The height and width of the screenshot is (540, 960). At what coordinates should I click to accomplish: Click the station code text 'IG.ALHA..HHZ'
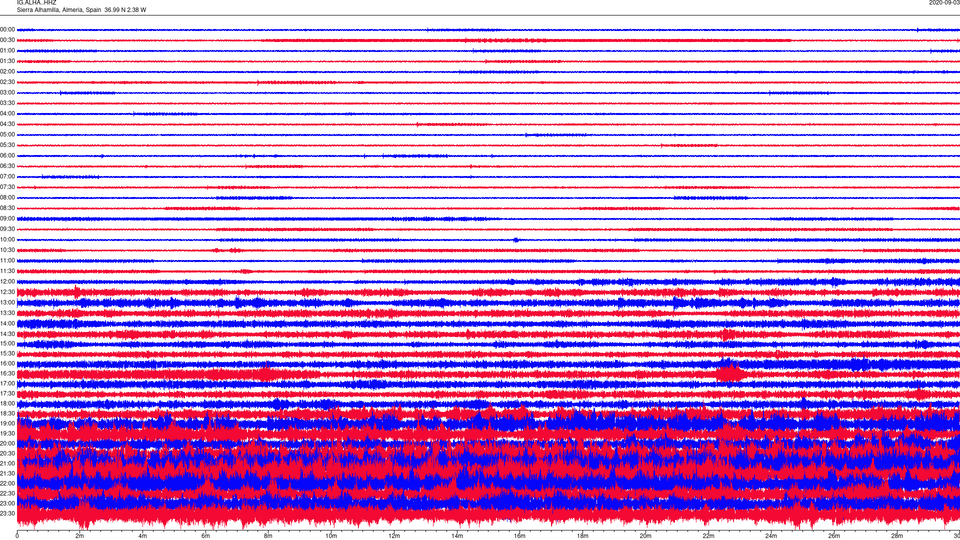[36, 2]
